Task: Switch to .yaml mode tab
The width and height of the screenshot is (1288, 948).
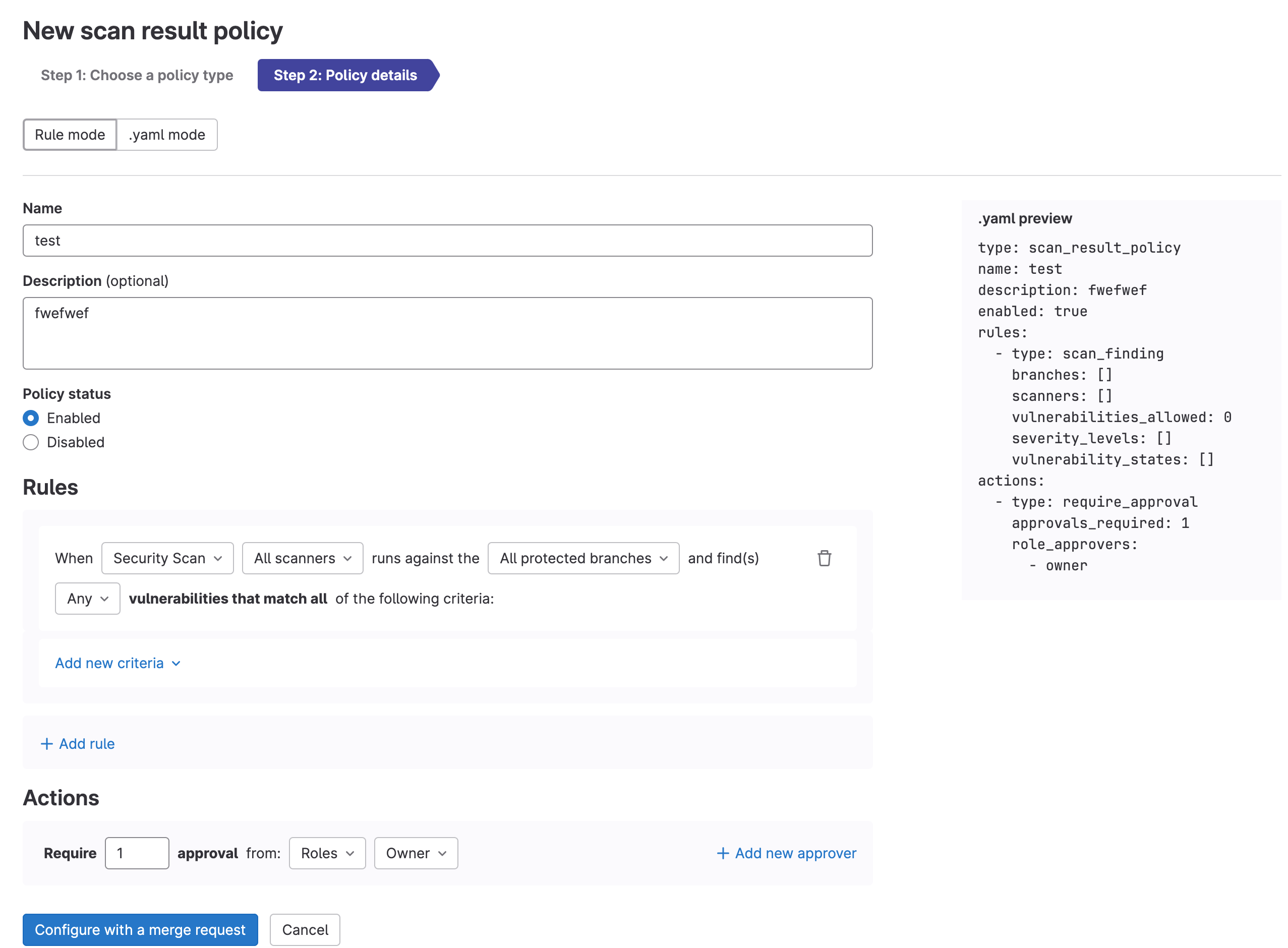Action: 166,135
